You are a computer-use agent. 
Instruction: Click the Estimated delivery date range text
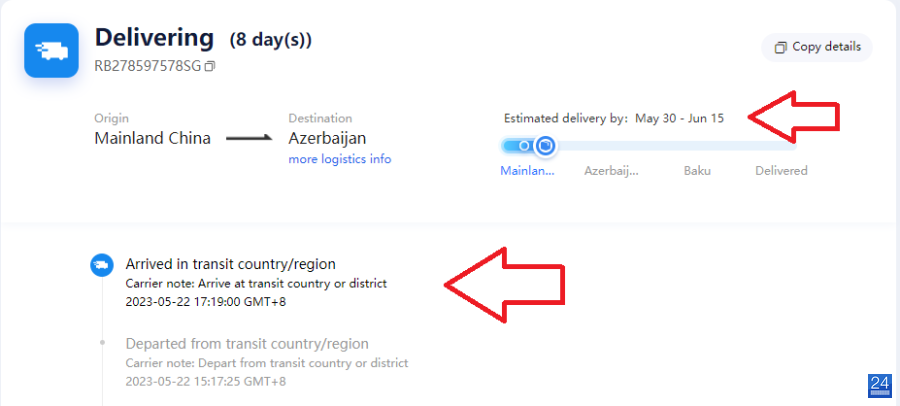pos(680,119)
